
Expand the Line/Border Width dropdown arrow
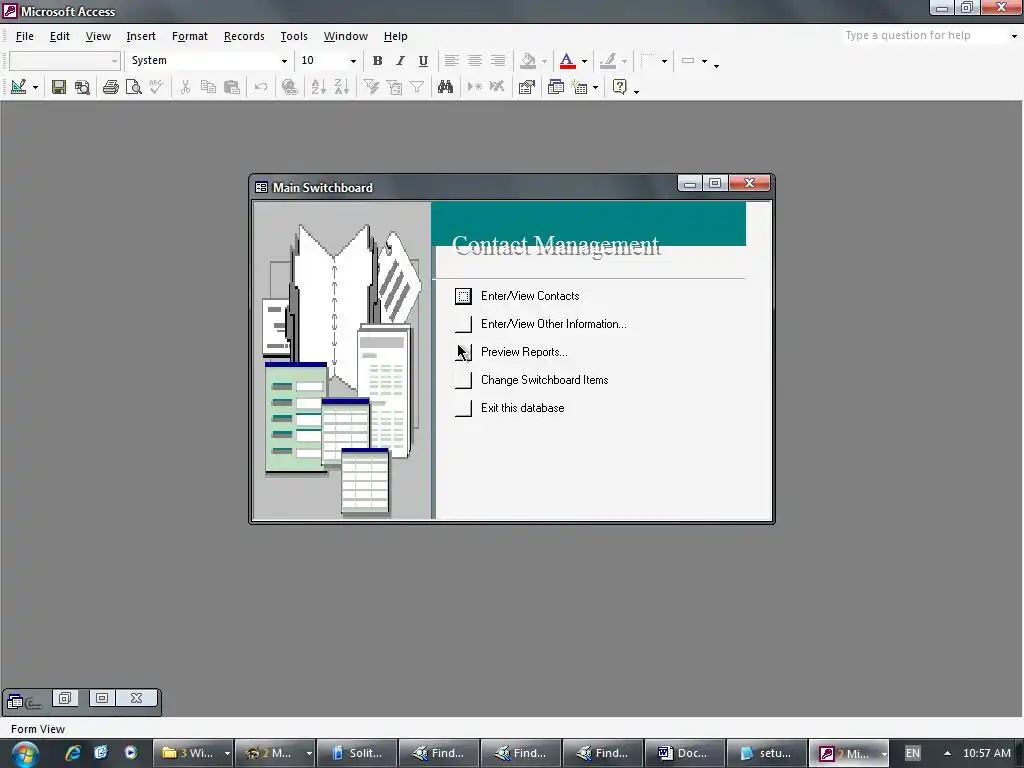coord(664,61)
